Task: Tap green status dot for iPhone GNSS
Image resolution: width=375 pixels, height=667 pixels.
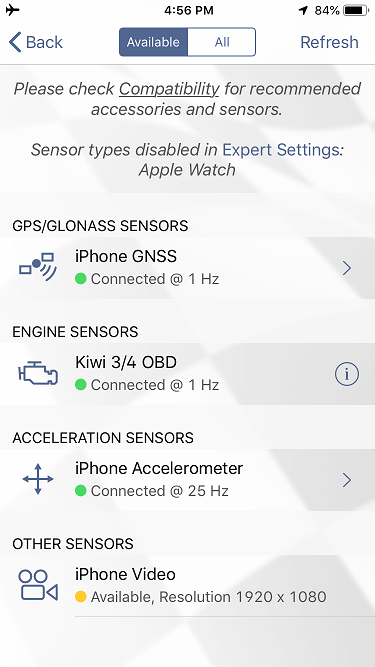Action: point(81,279)
